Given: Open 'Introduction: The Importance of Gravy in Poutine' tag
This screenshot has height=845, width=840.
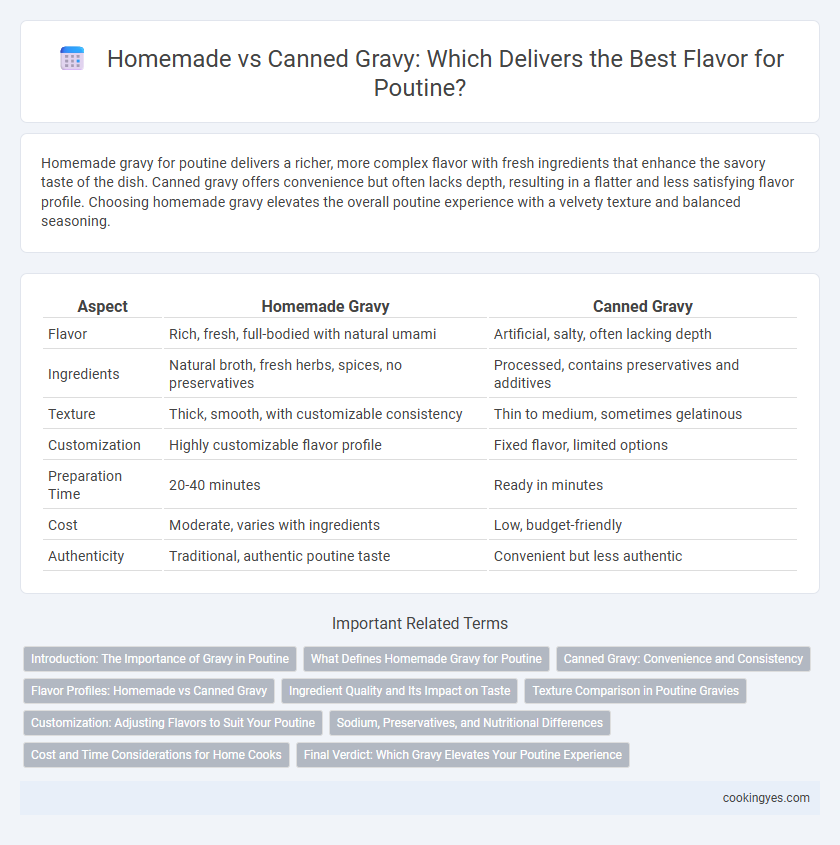Looking at the screenshot, I should (x=160, y=659).
